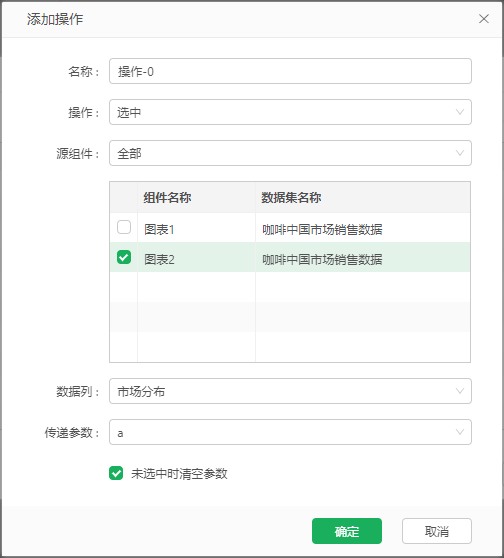Click the 名称 input field

290,71
